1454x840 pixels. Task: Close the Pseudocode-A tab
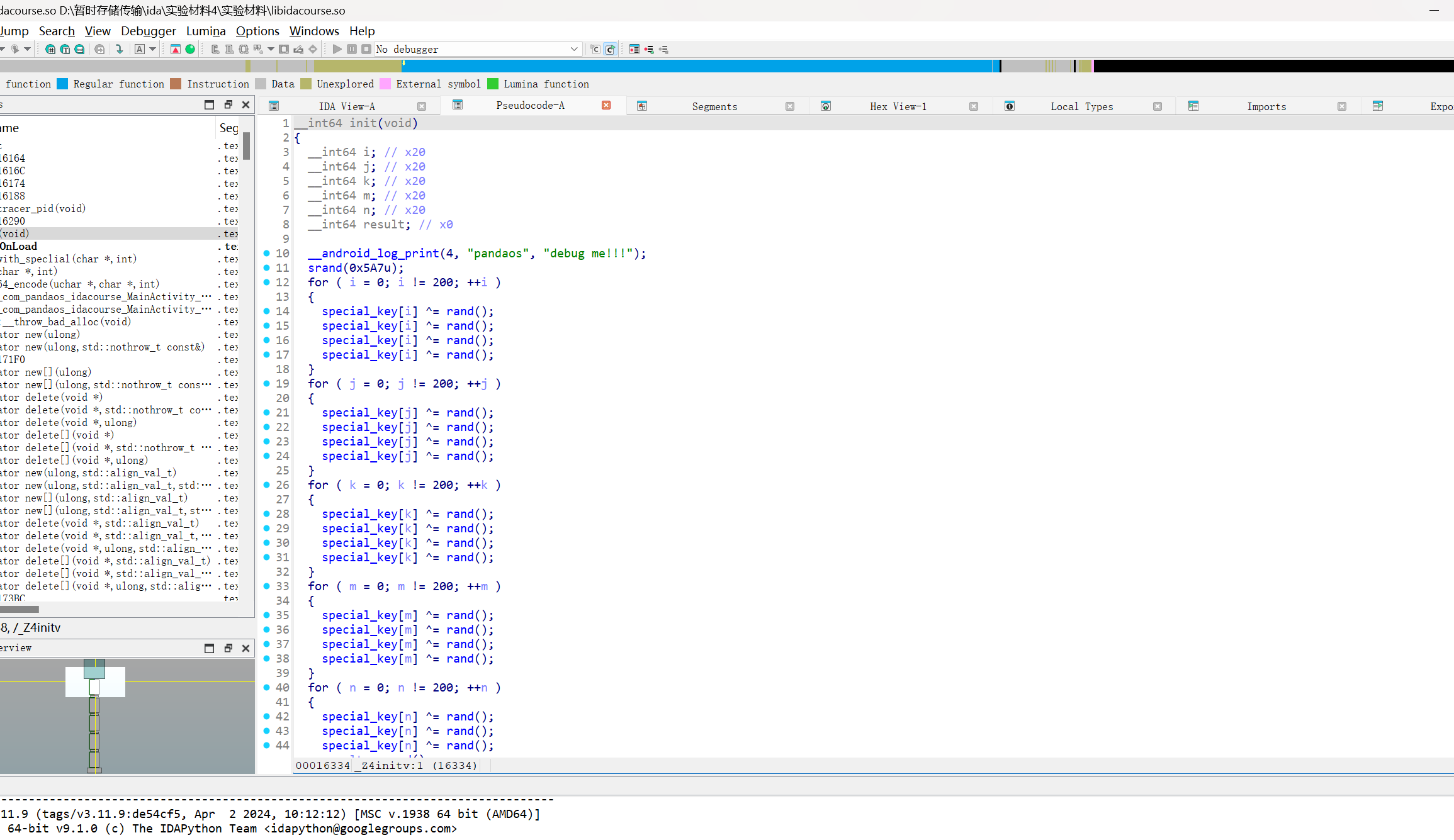click(606, 105)
